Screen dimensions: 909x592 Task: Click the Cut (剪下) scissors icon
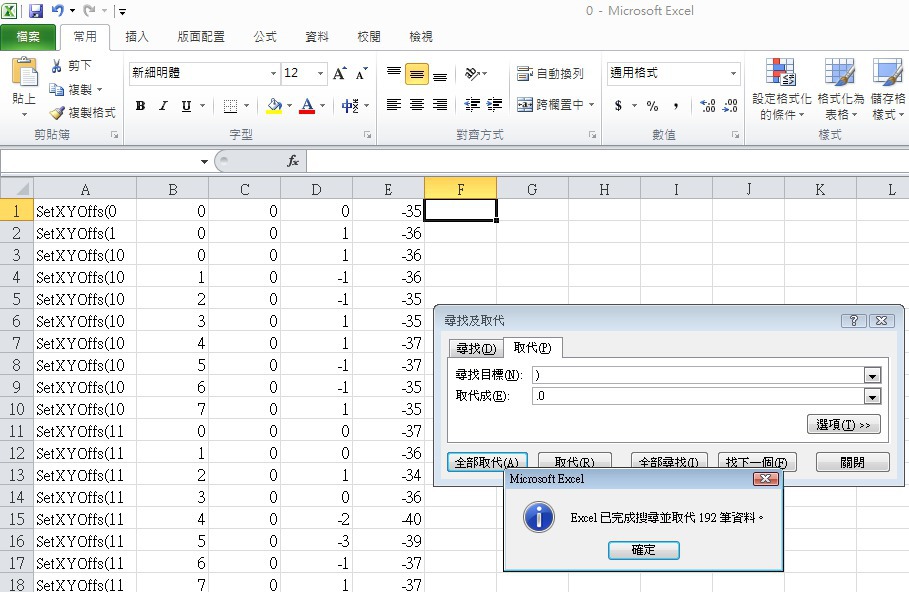[x=57, y=66]
